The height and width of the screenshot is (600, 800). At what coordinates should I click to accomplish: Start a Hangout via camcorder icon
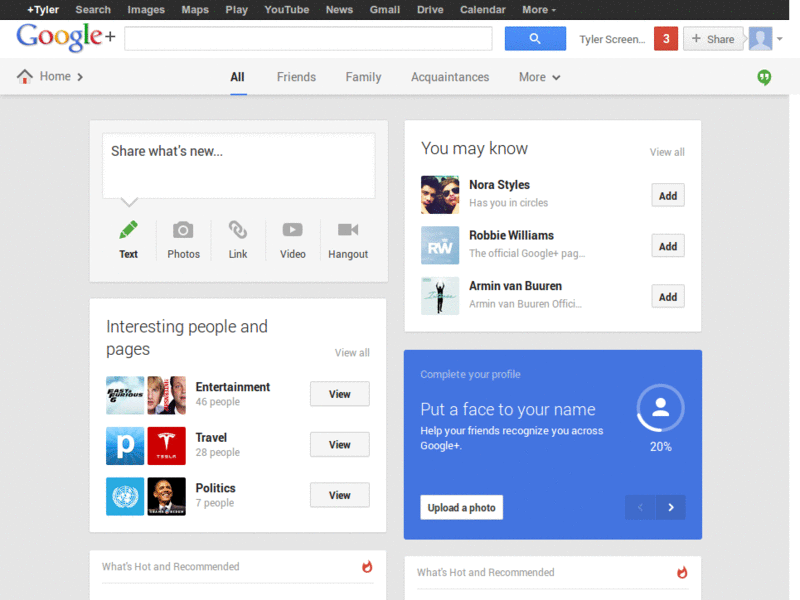348,230
